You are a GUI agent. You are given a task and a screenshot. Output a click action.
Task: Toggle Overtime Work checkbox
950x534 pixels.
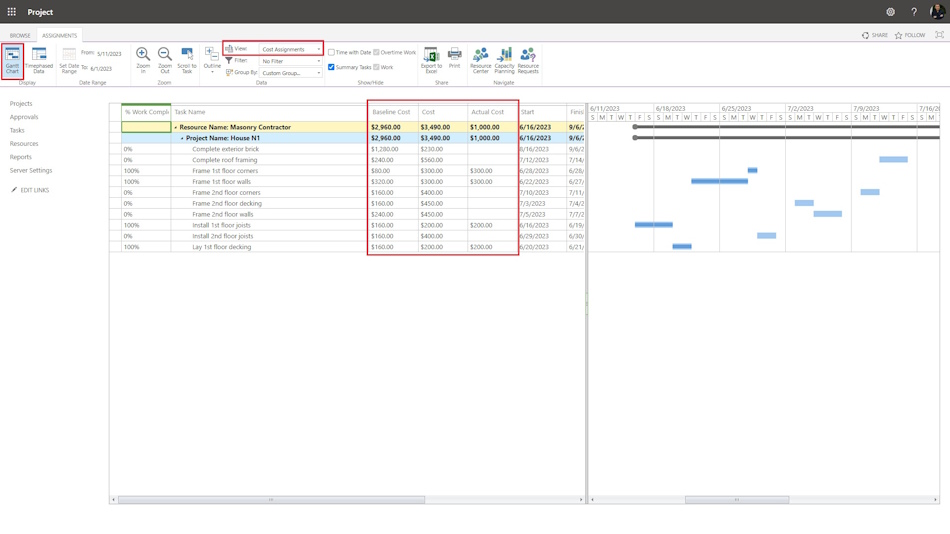pyautogui.click(x=376, y=52)
